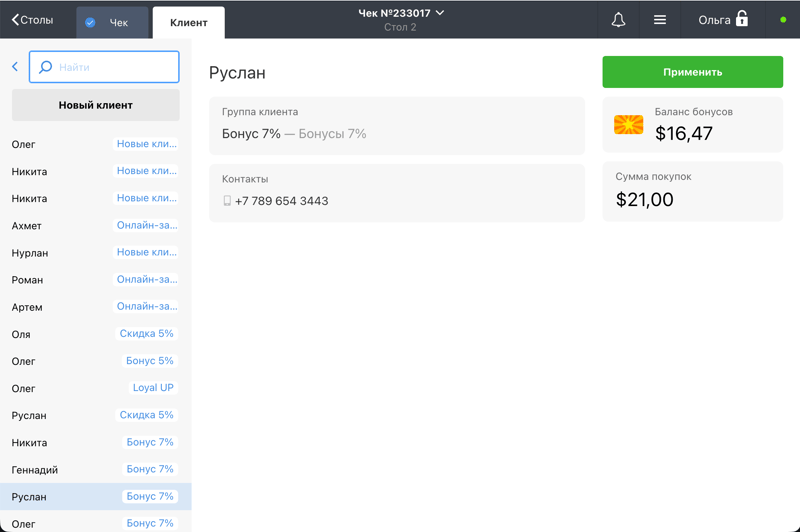This screenshot has width=800, height=532.
Task: Click bonus balance $16,47
Action: 684,134
